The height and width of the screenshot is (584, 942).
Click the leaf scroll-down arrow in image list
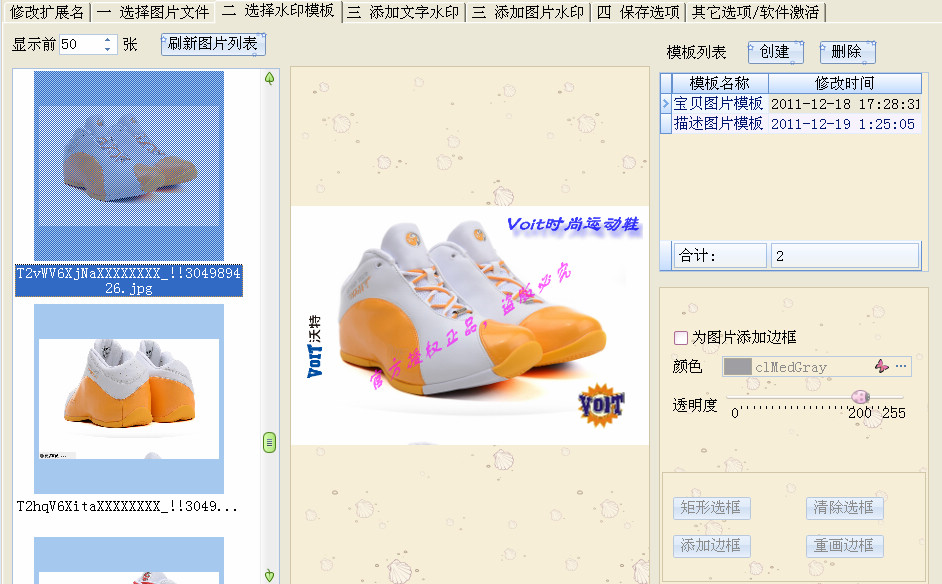click(x=269, y=575)
